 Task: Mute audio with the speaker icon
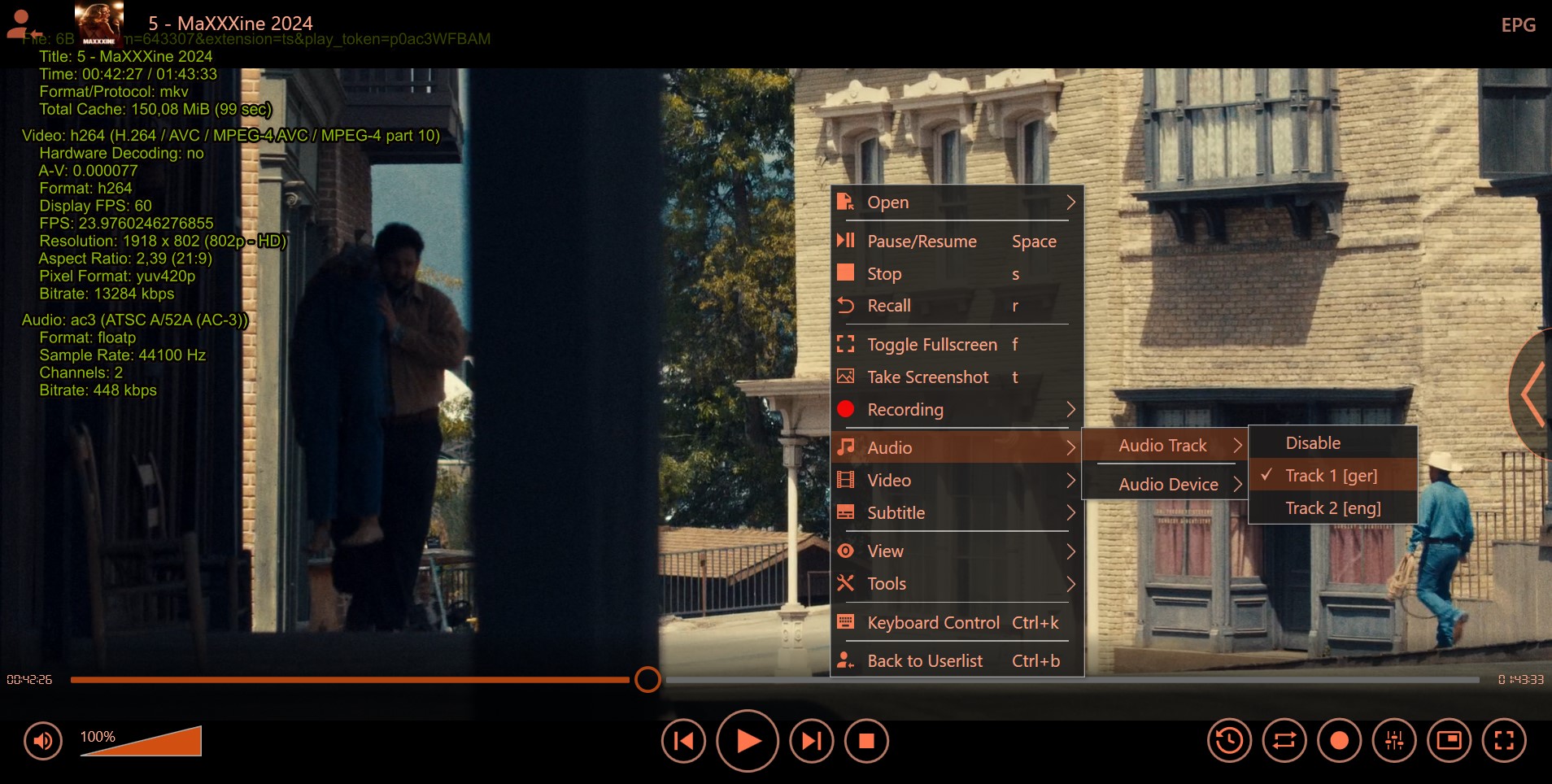pos(43,741)
